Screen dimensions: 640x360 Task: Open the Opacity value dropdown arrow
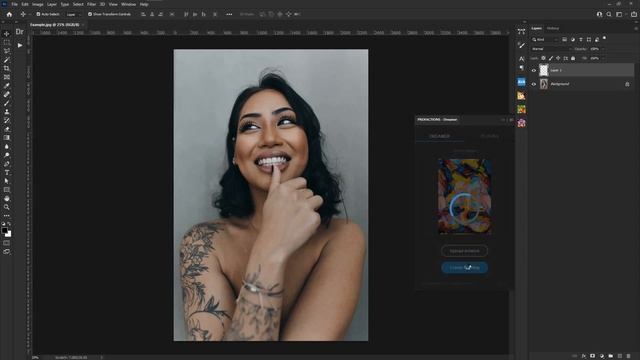pyautogui.click(x=602, y=49)
